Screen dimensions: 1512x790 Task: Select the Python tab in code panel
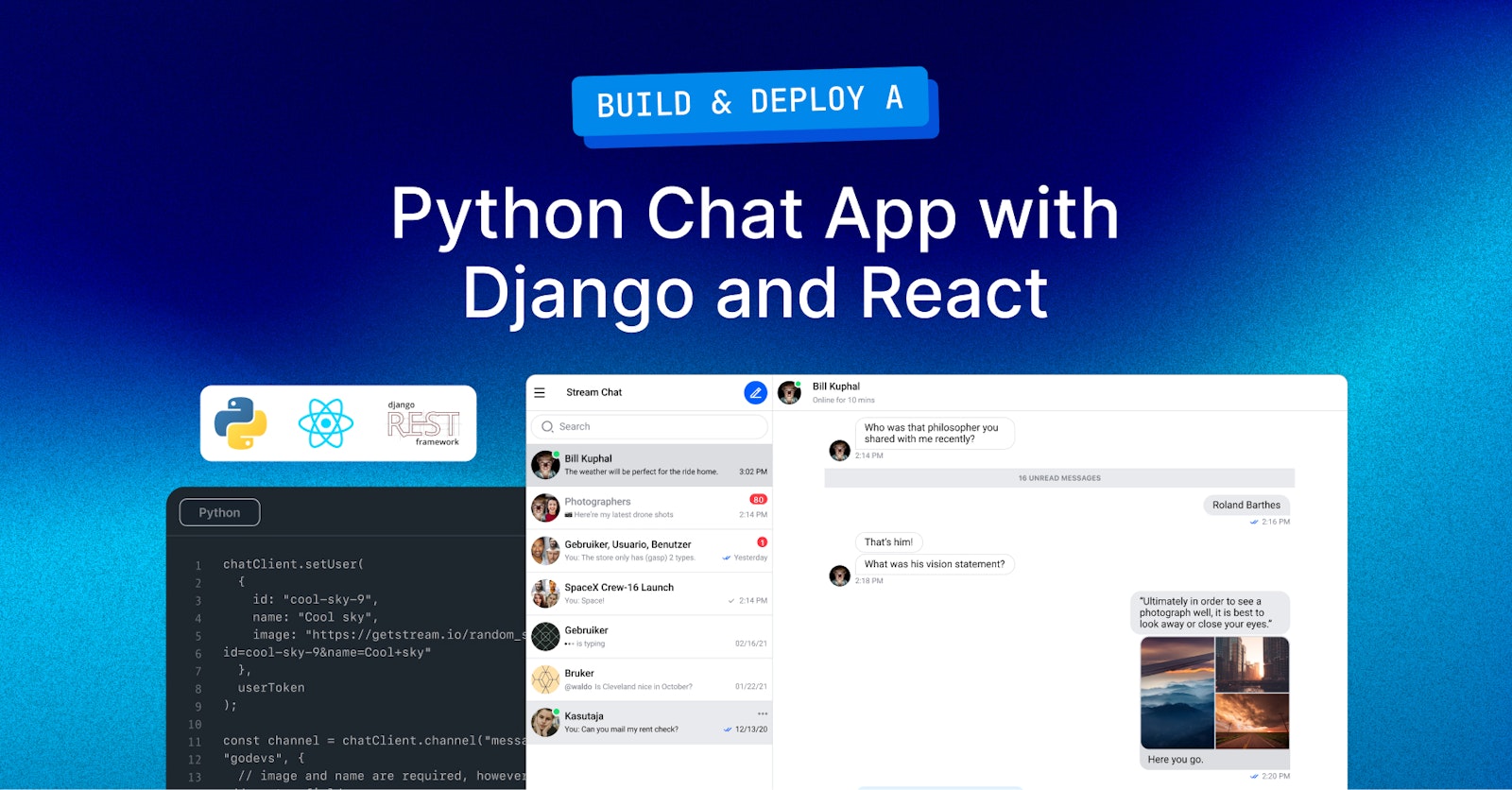pyautogui.click(x=219, y=512)
